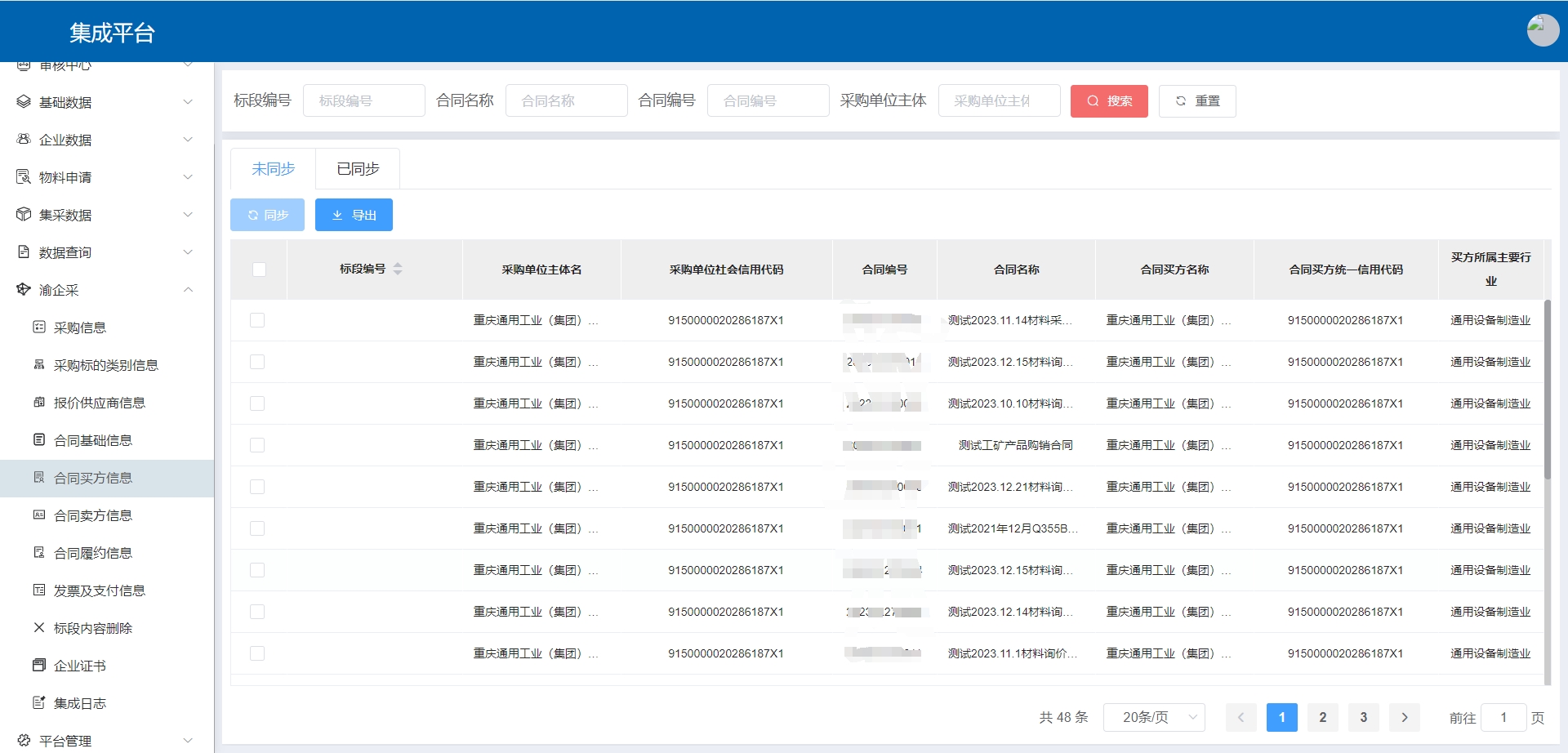
Task: Switch to the 已同步 tab
Action: [358, 169]
